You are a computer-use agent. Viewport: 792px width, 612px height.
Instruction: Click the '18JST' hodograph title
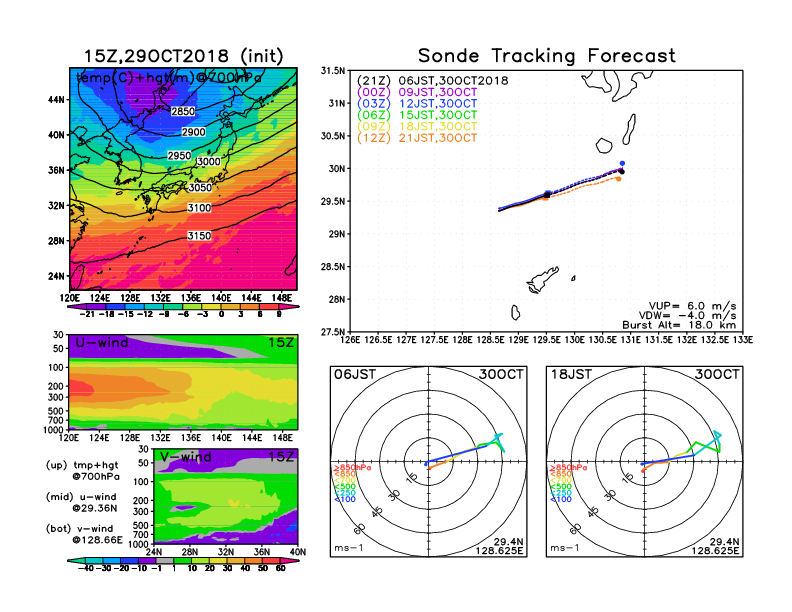click(x=571, y=375)
